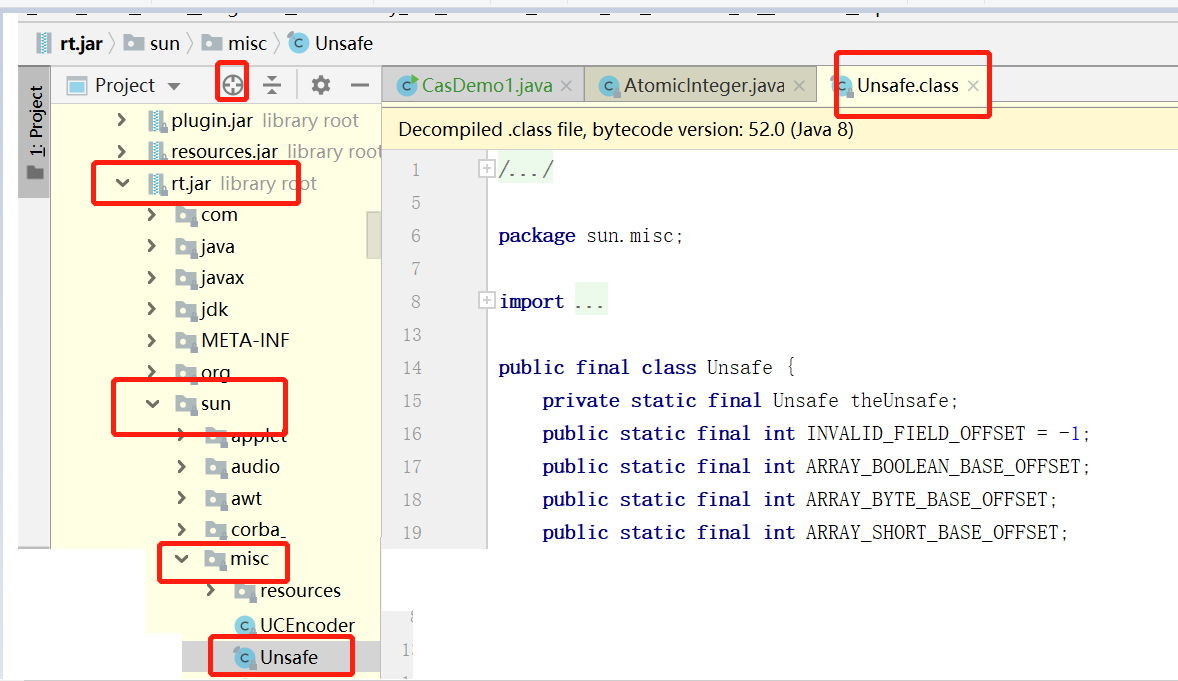1178x681 pixels.
Task: Expand the folded comment on line 1
Action: [487, 169]
